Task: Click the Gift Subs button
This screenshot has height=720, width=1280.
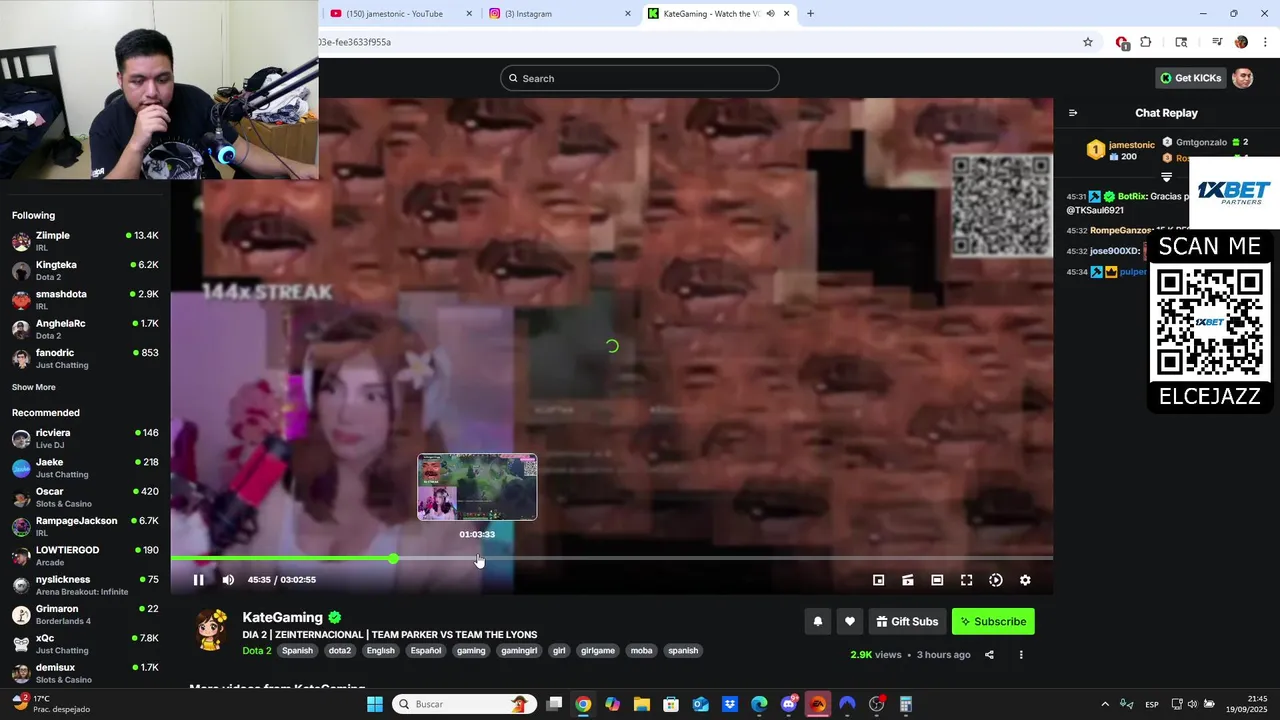Action: [908, 621]
